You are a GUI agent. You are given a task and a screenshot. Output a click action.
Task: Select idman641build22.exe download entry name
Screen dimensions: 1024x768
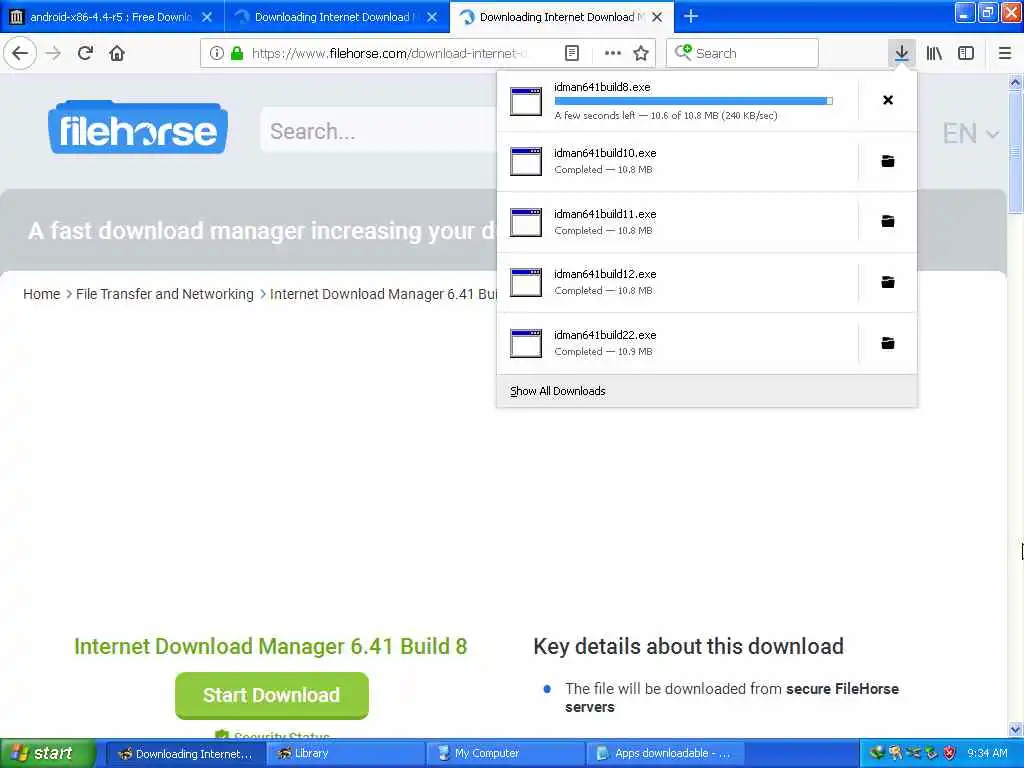[605, 335]
